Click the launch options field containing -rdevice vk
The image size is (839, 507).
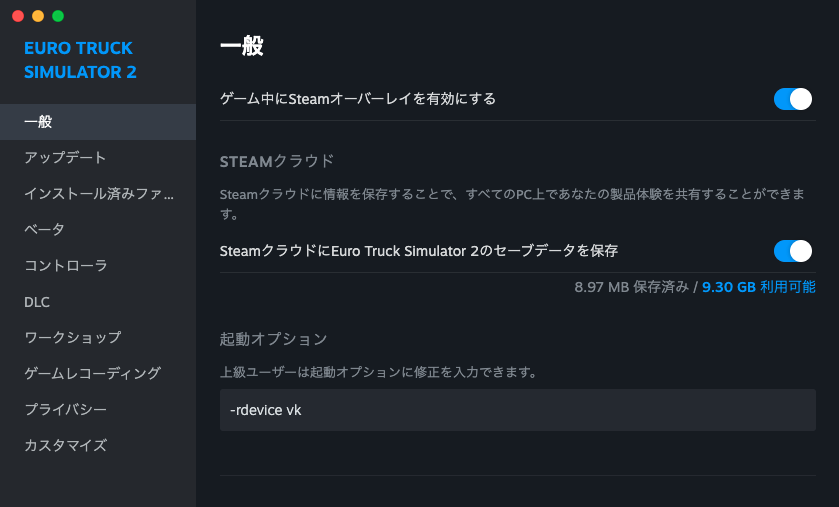click(517, 410)
